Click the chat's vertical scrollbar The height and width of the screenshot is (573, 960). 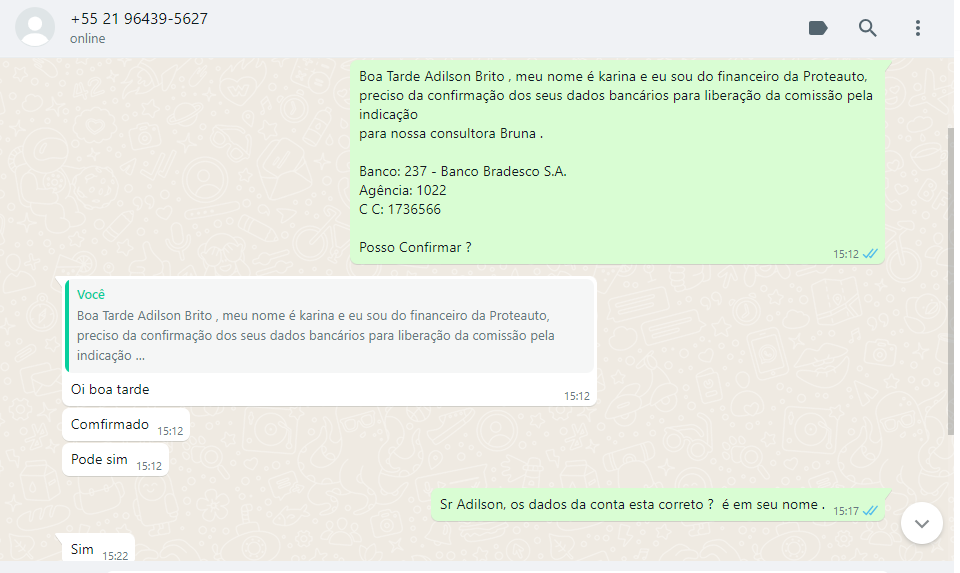(950, 280)
